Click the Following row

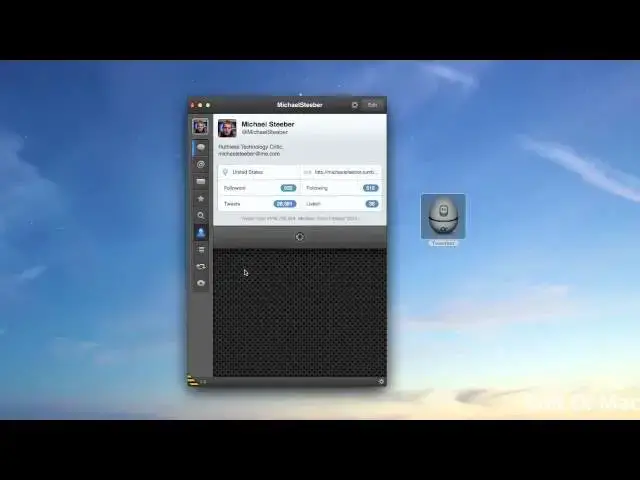[341, 188]
